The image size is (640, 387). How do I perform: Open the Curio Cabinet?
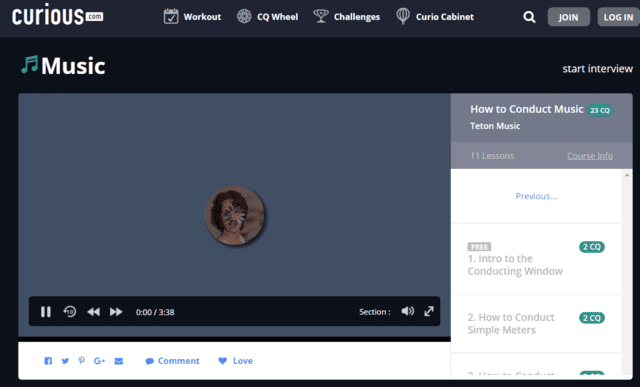435,17
